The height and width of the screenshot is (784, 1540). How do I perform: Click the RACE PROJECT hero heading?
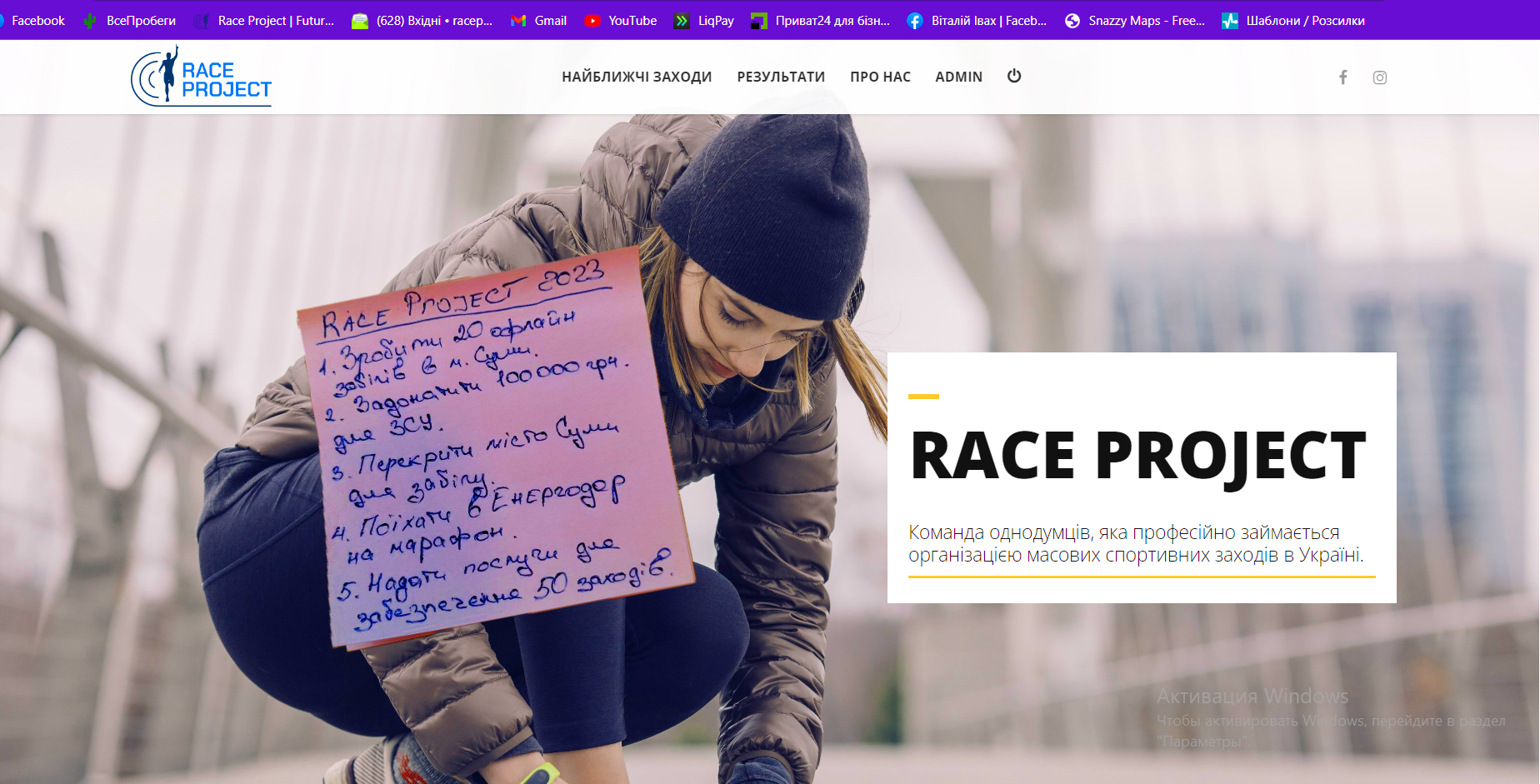coord(1138,456)
